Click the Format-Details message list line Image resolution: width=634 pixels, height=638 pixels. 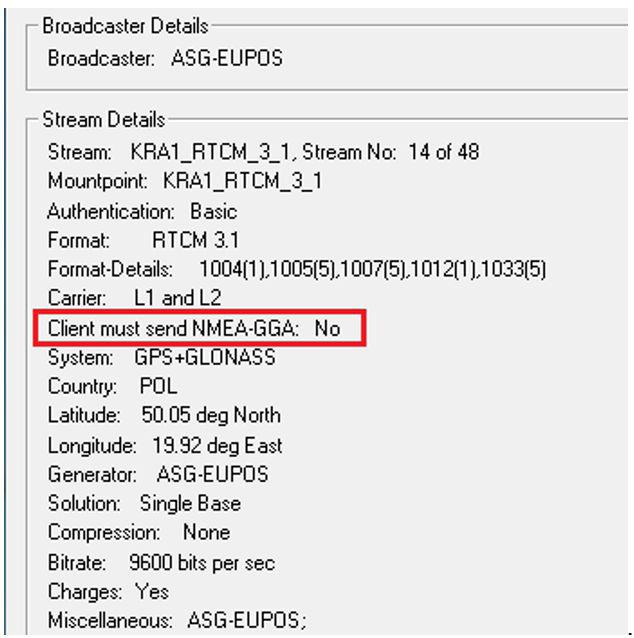pyautogui.click(x=296, y=269)
